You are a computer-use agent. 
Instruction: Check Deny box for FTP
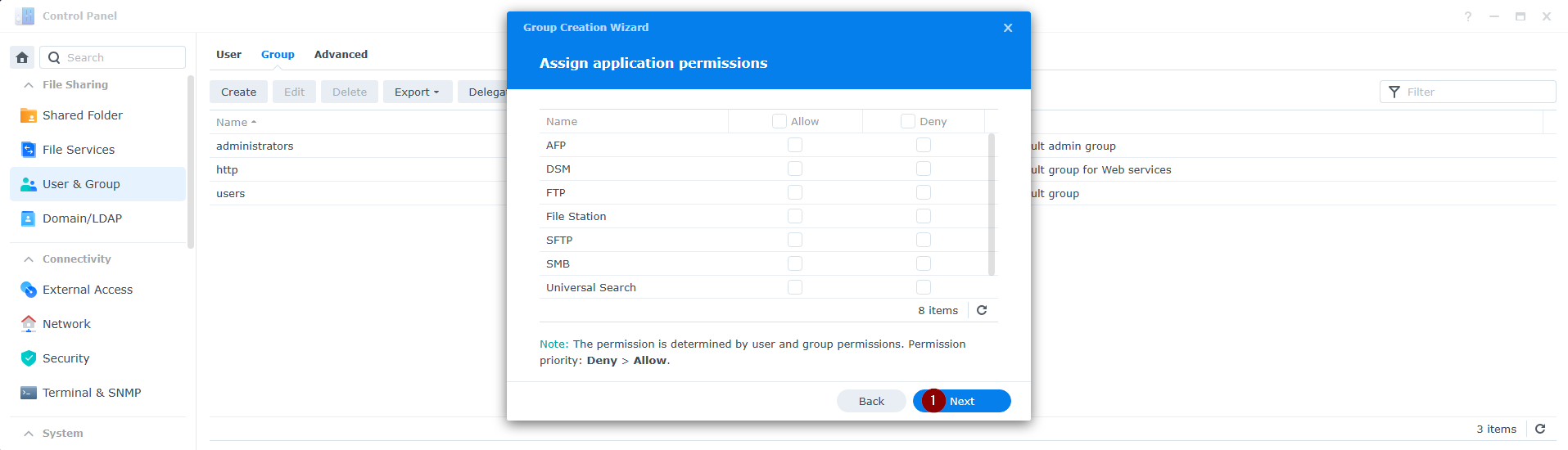(x=923, y=192)
